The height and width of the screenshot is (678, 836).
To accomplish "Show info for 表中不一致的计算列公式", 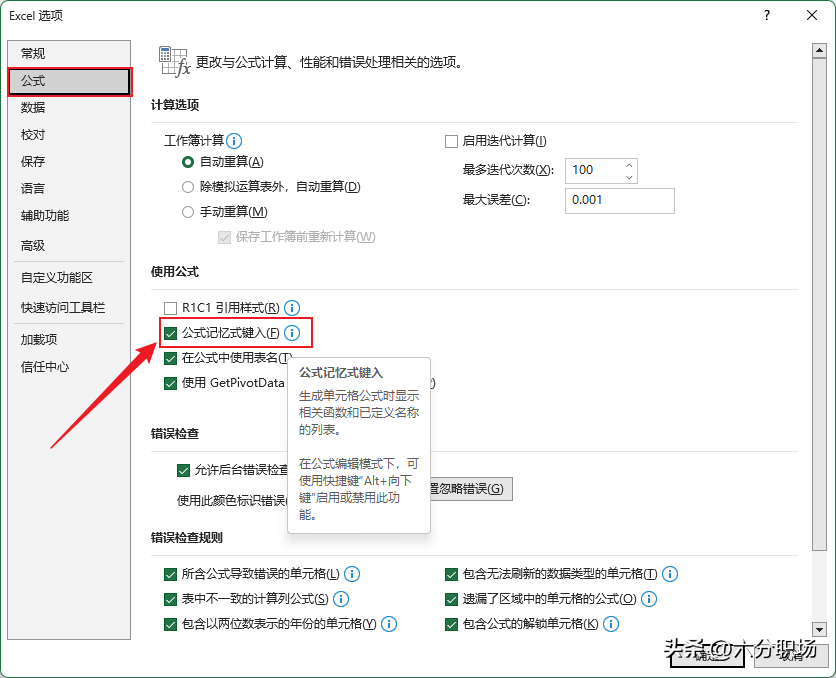I will [341, 599].
